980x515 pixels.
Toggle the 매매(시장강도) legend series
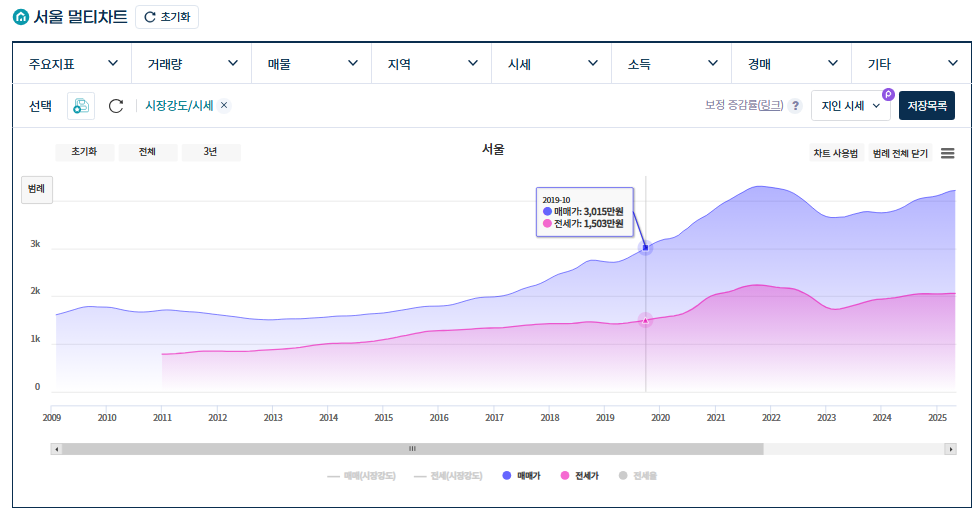click(x=361, y=476)
